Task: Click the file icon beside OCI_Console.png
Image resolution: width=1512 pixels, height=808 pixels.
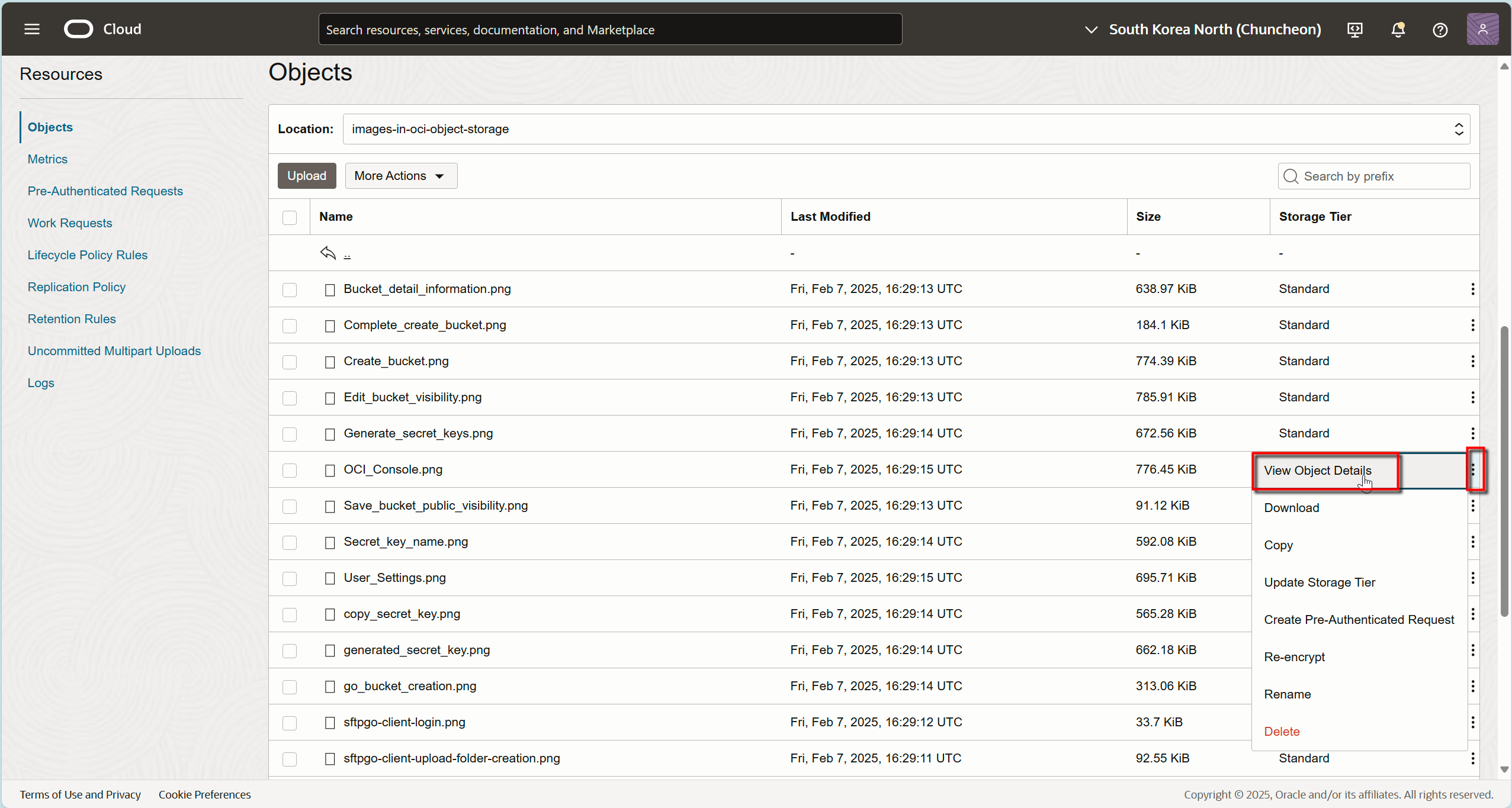Action: pos(330,470)
